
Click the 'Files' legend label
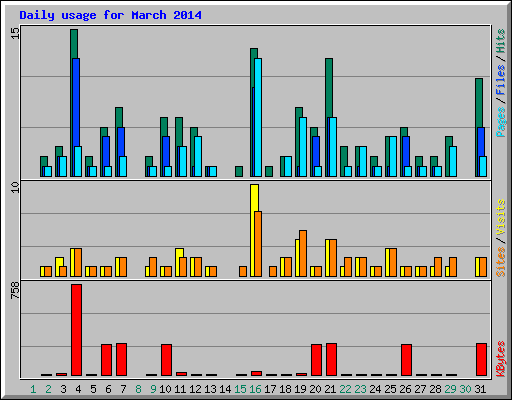(501, 80)
